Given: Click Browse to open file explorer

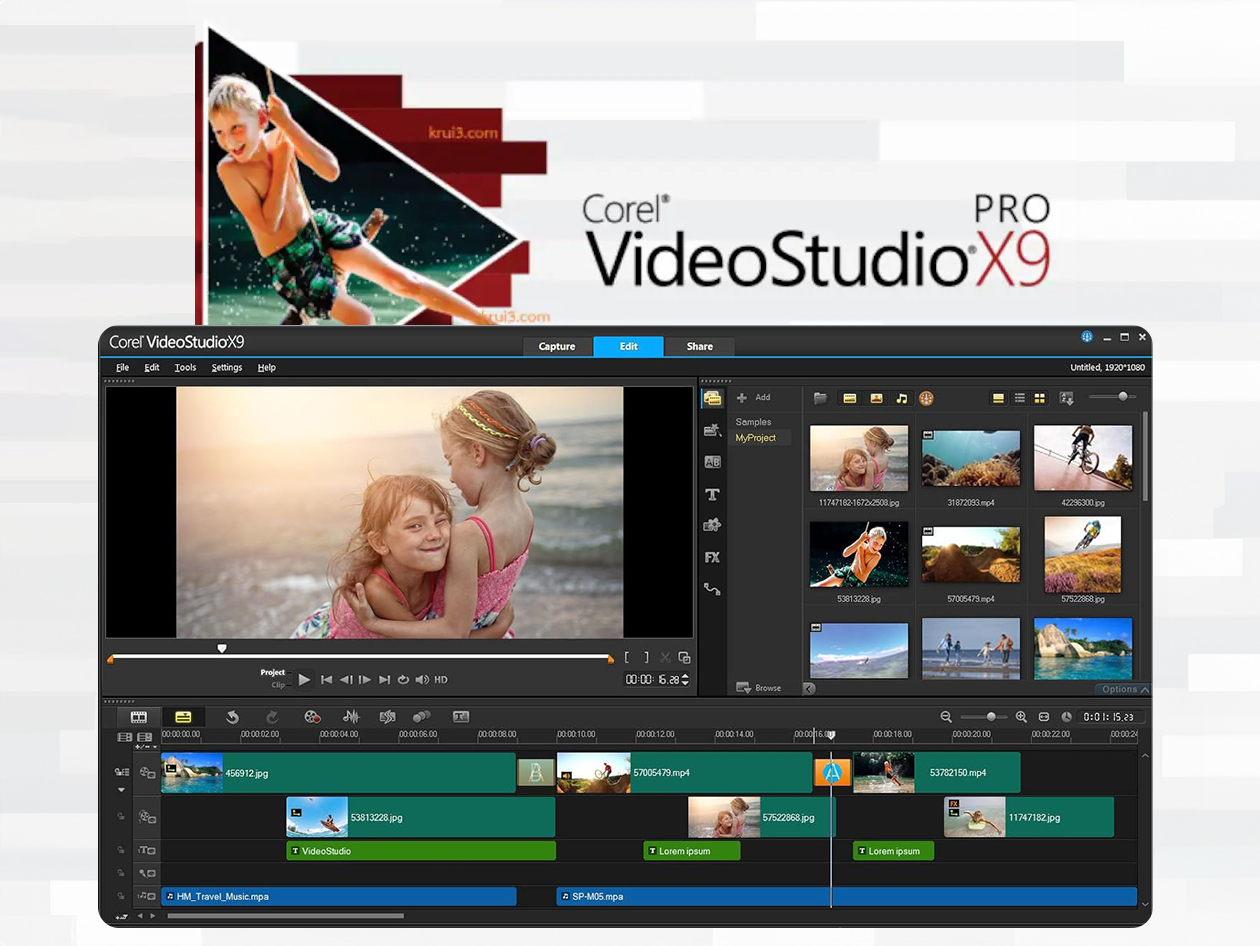Looking at the screenshot, I should [x=759, y=688].
